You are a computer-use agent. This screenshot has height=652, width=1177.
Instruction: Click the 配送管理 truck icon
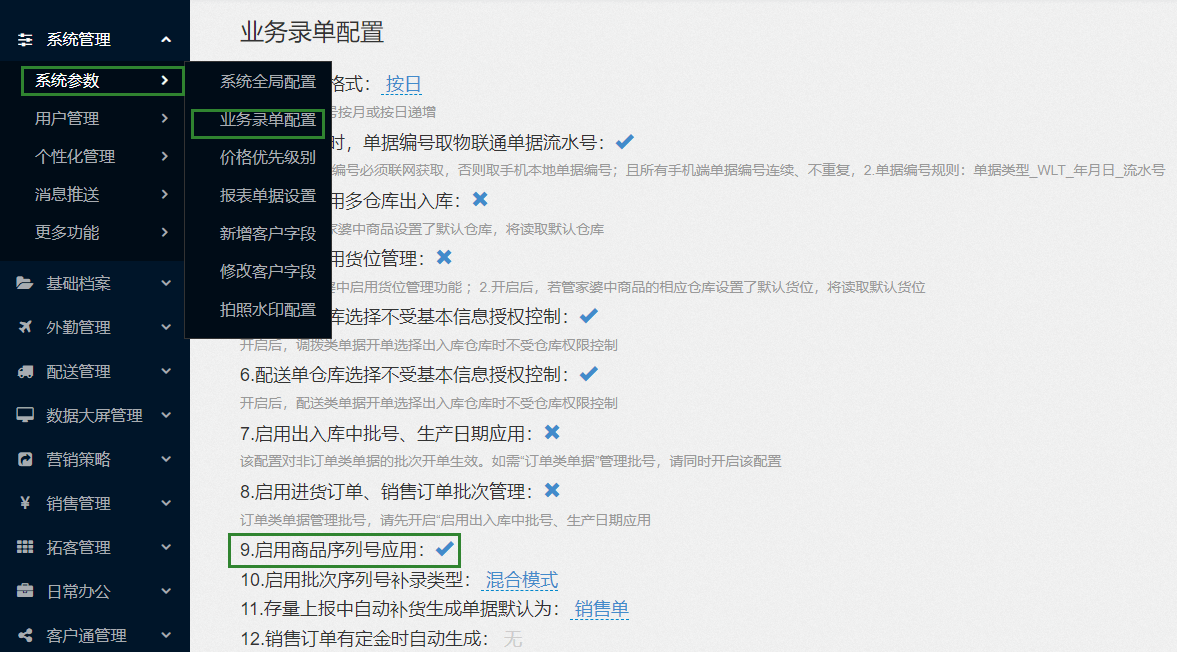(x=25, y=371)
